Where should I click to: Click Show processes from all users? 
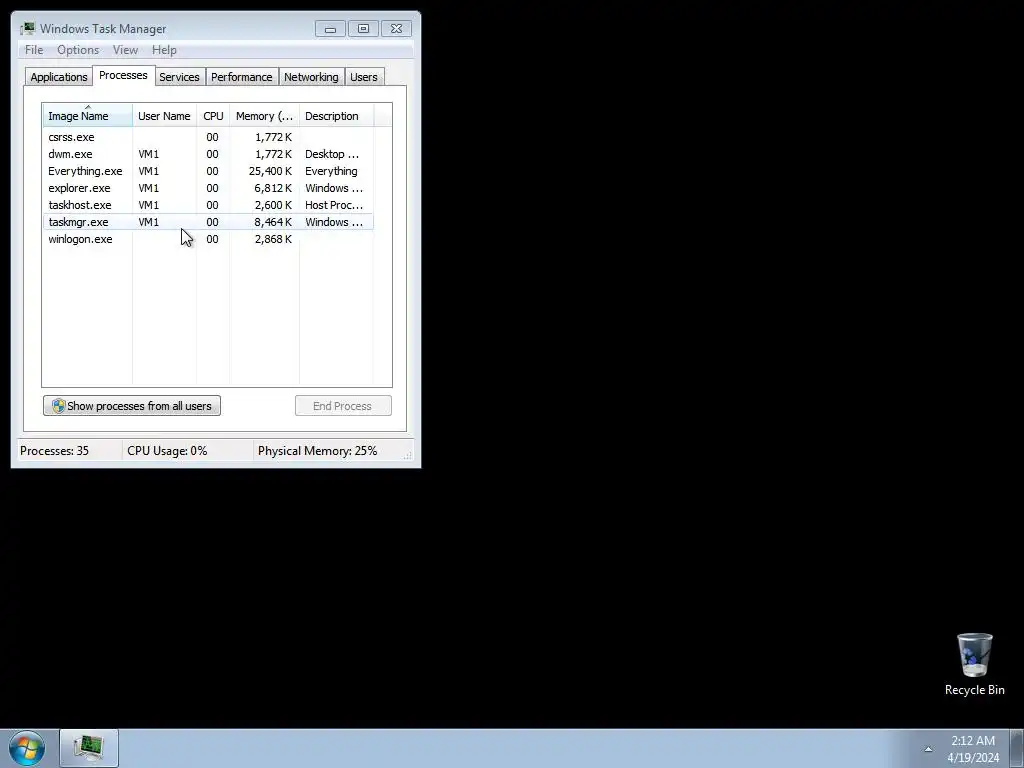[x=132, y=406]
